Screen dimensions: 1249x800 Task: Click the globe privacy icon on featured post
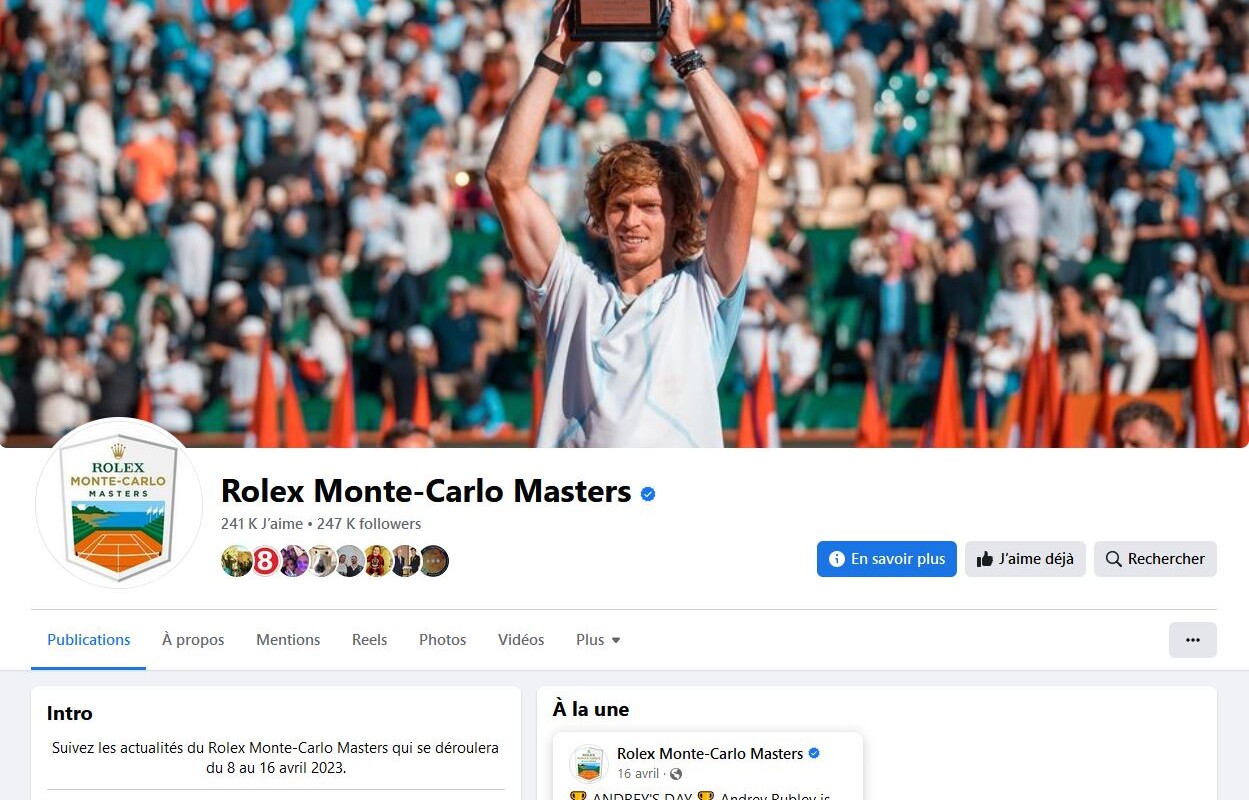[676, 774]
